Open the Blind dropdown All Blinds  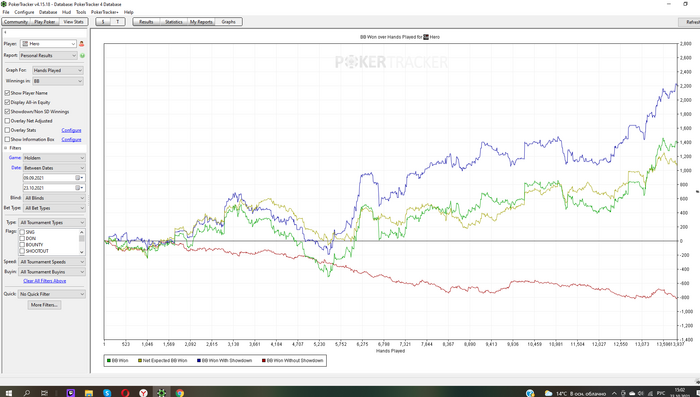pos(54,198)
